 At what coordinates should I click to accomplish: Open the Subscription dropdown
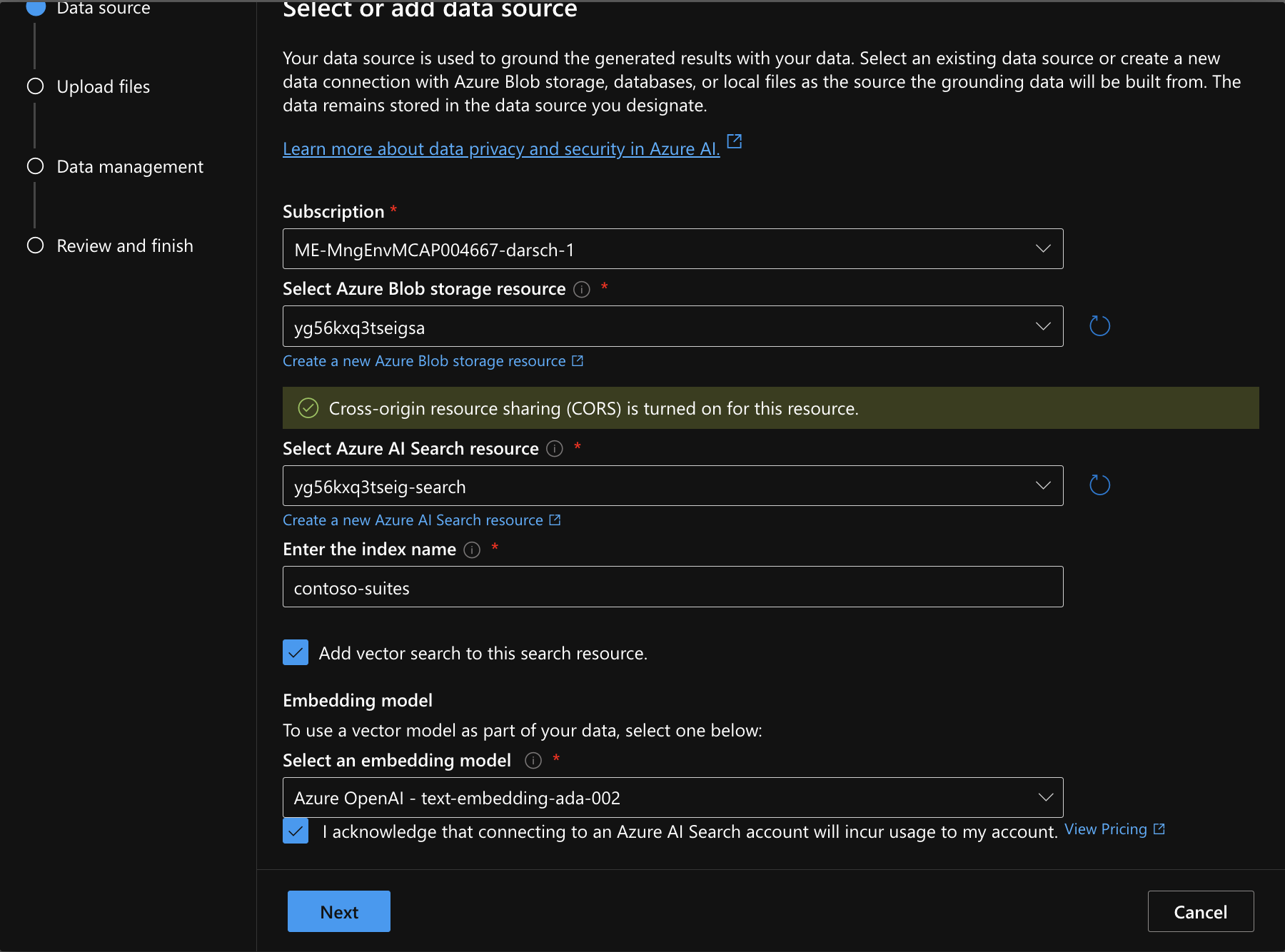click(672, 249)
